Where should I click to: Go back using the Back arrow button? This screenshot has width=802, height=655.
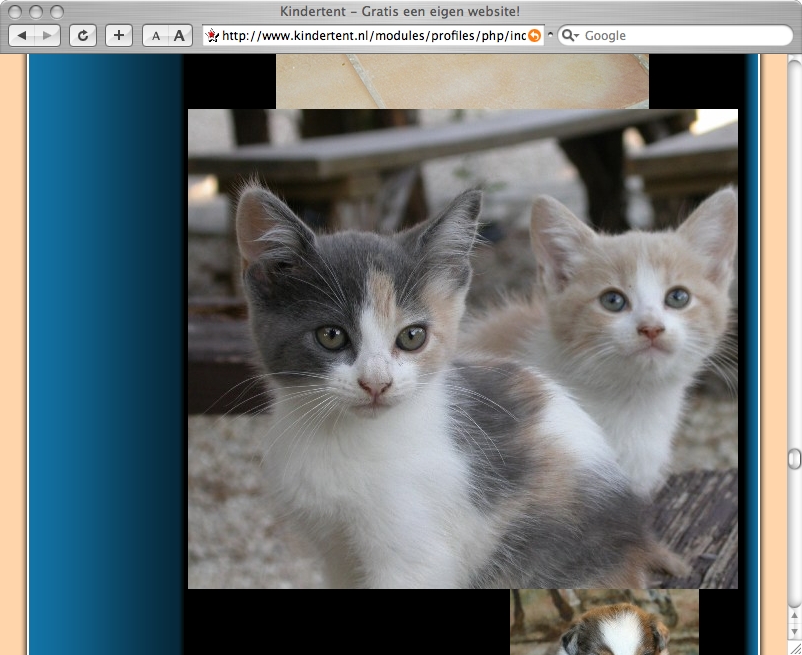click(x=22, y=36)
